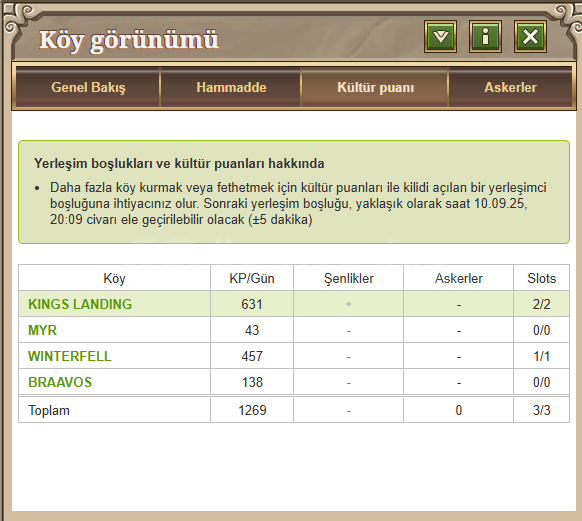Switch to the Genel Bakış tab
The width and height of the screenshot is (582, 521).
coord(88,88)
